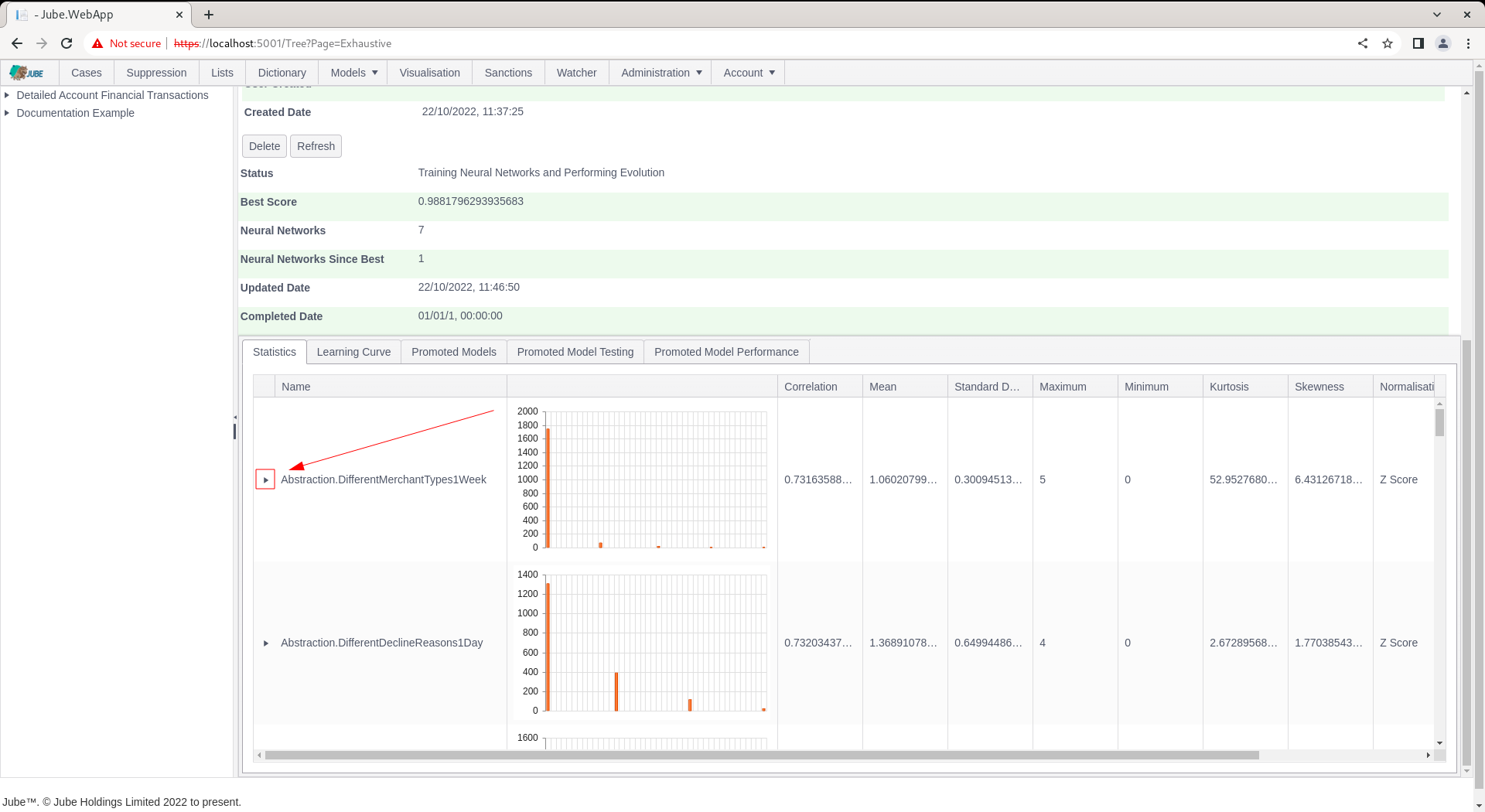This screenshot has width=1485, height=812.
Task: Expand Abstraction.DifferentMerchantTypes1Week row
Action: (x=265, y=480)
